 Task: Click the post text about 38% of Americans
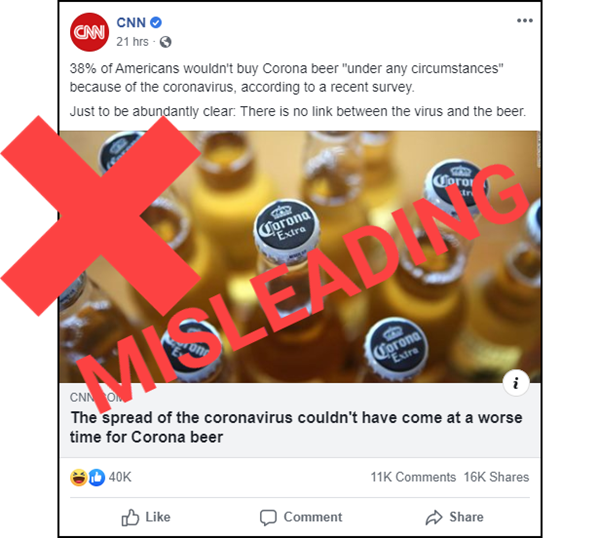pos(287,78)
